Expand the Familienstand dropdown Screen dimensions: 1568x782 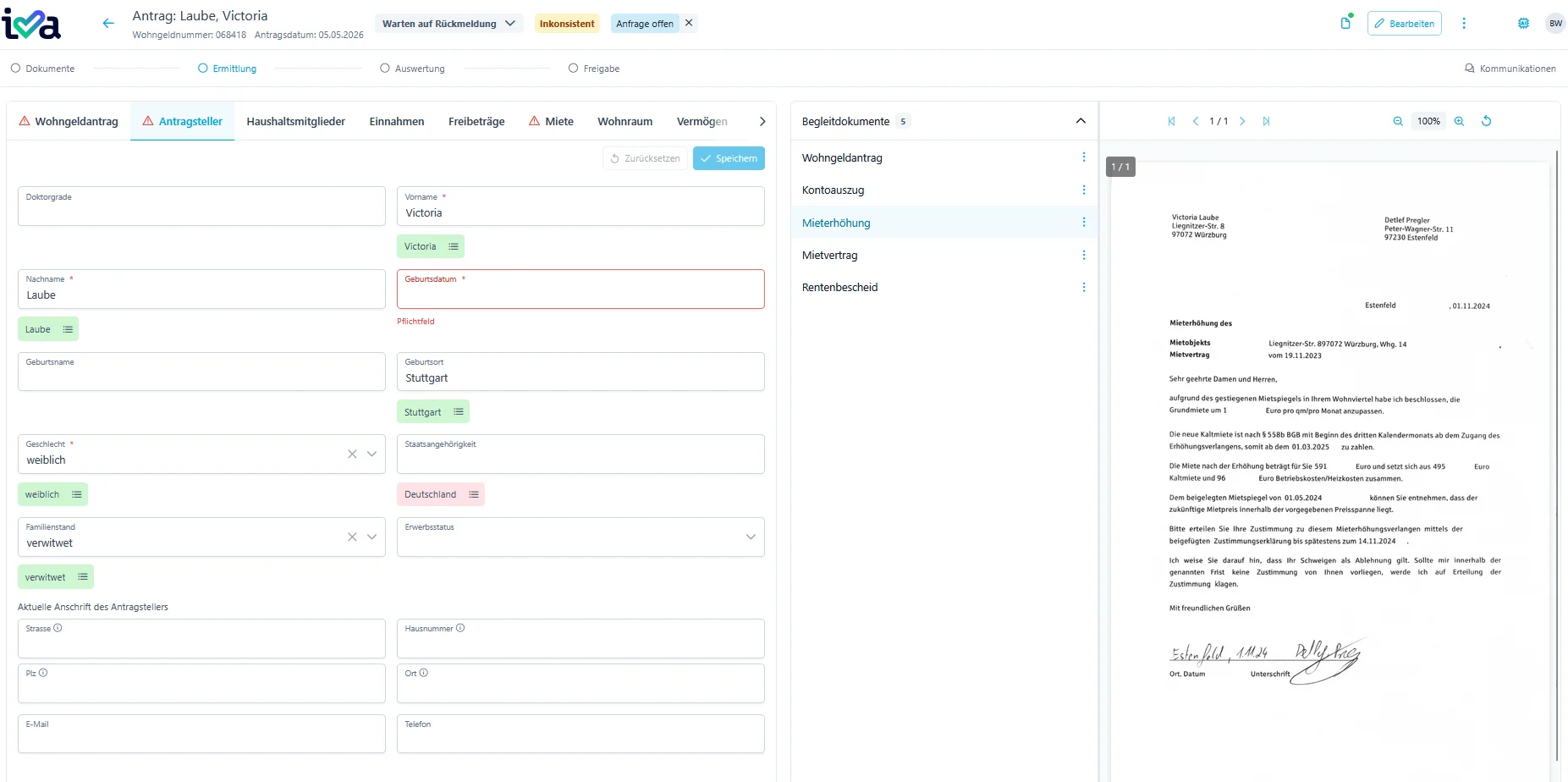coord(371,537)
